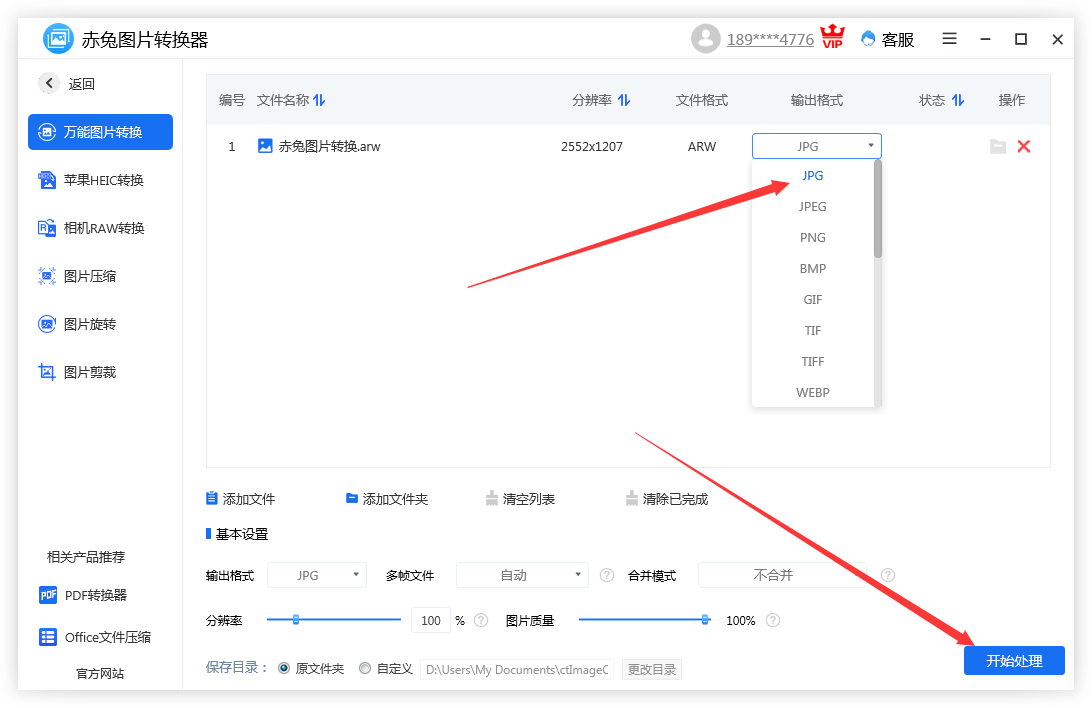Click the VIP crown badge
Viewport: 1092px width, 708px height.
(832, 37)
